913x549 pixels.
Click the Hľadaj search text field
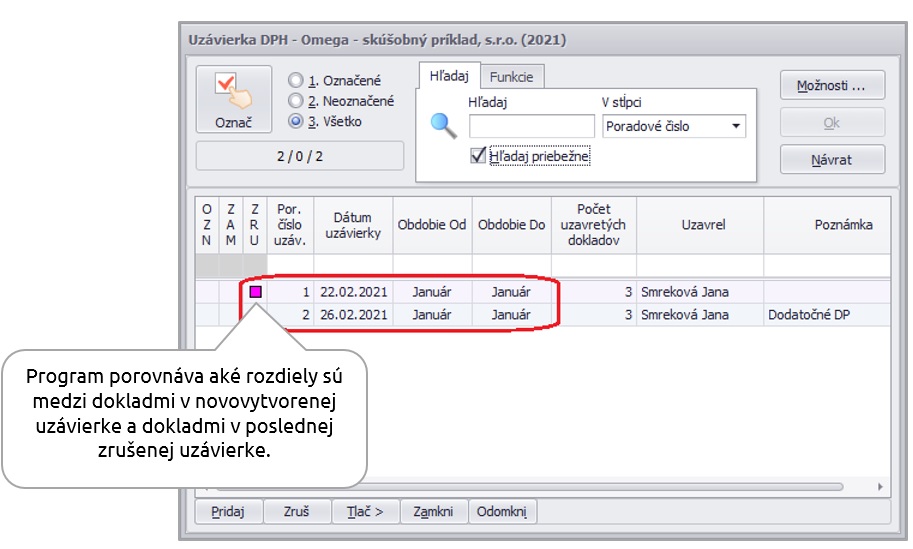(x=531, y=126)
